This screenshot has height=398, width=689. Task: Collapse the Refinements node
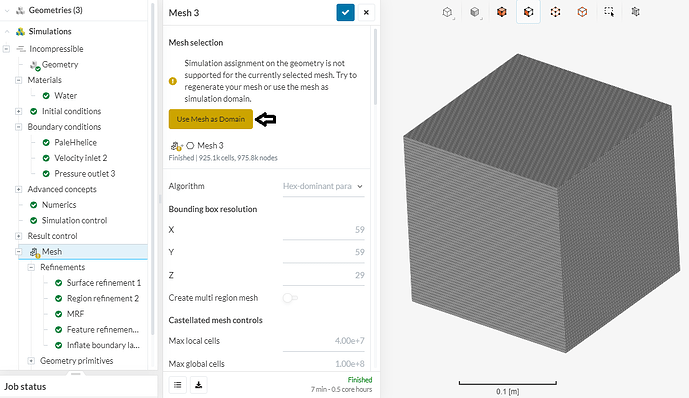point(31,267)
